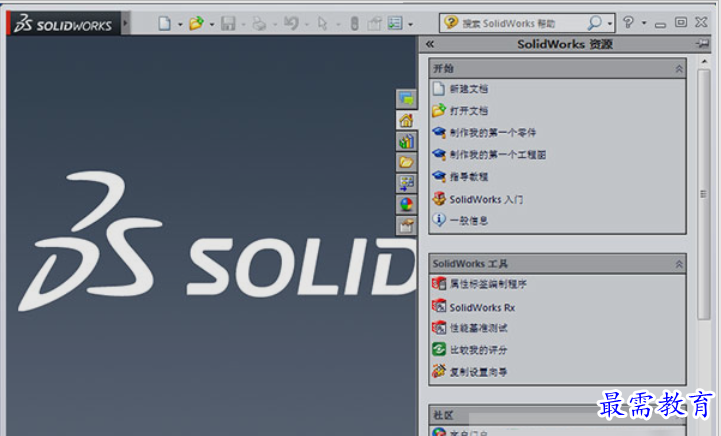This screenshot has height=436, width=721.
Task: Launch 属性标签编制程序 tool
Action: (x=488, y=284)
